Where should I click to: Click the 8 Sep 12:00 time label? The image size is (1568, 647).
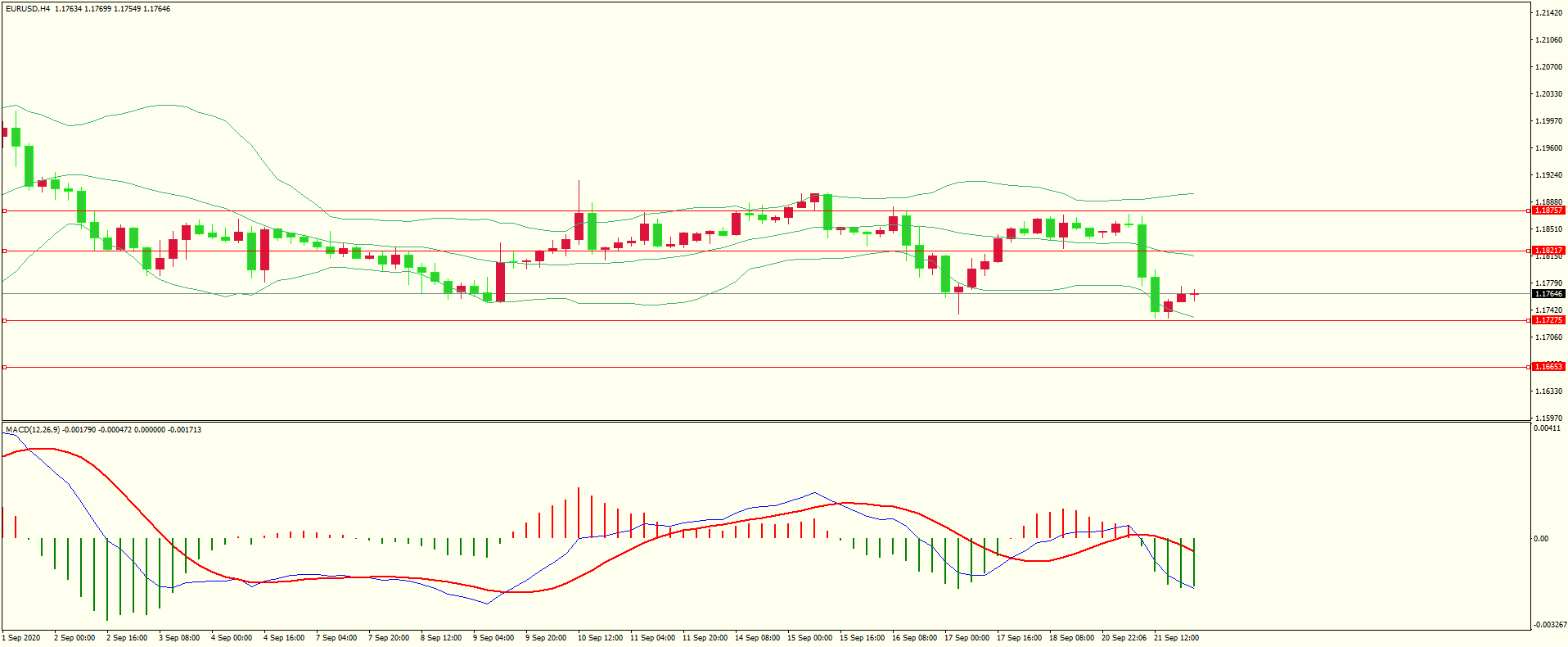(x=441, y=638)
